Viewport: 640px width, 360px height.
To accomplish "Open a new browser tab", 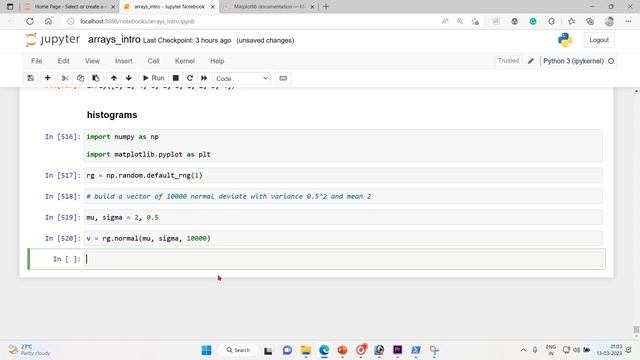I will pos(326,7).
